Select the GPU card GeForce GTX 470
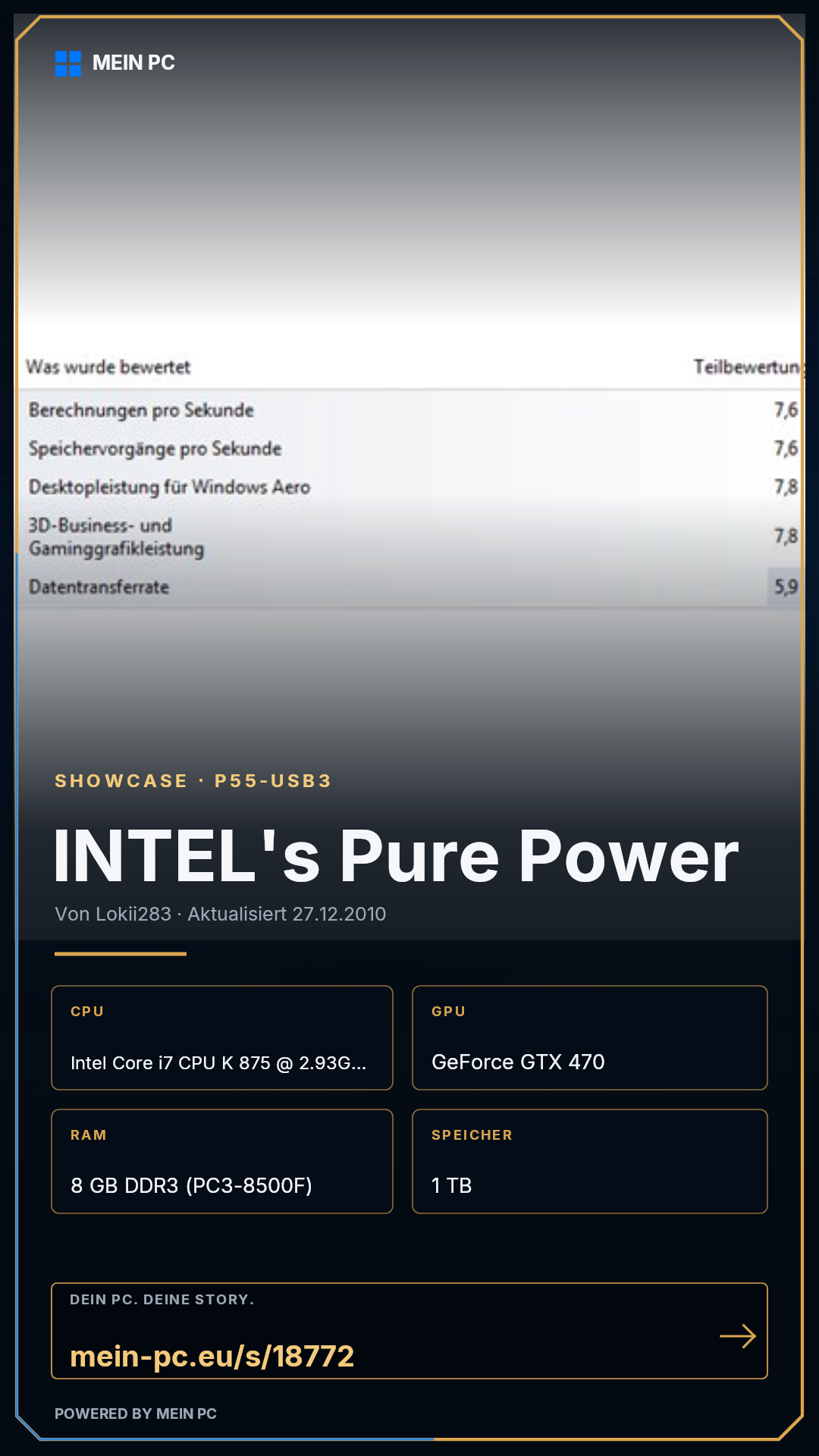The height and width of the screenshot is (1456, 819). 590,1037
